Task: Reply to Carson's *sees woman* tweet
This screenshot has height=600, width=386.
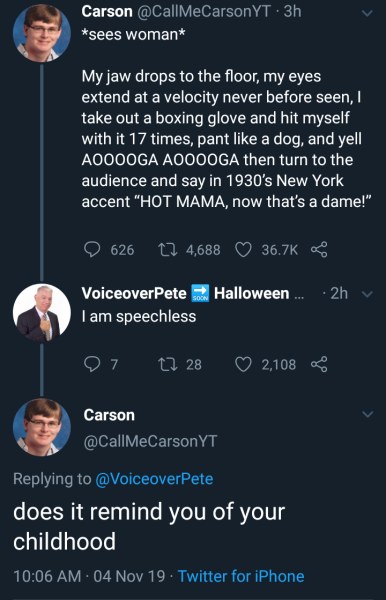Action: pyautogui.click(x=92, y=249)
